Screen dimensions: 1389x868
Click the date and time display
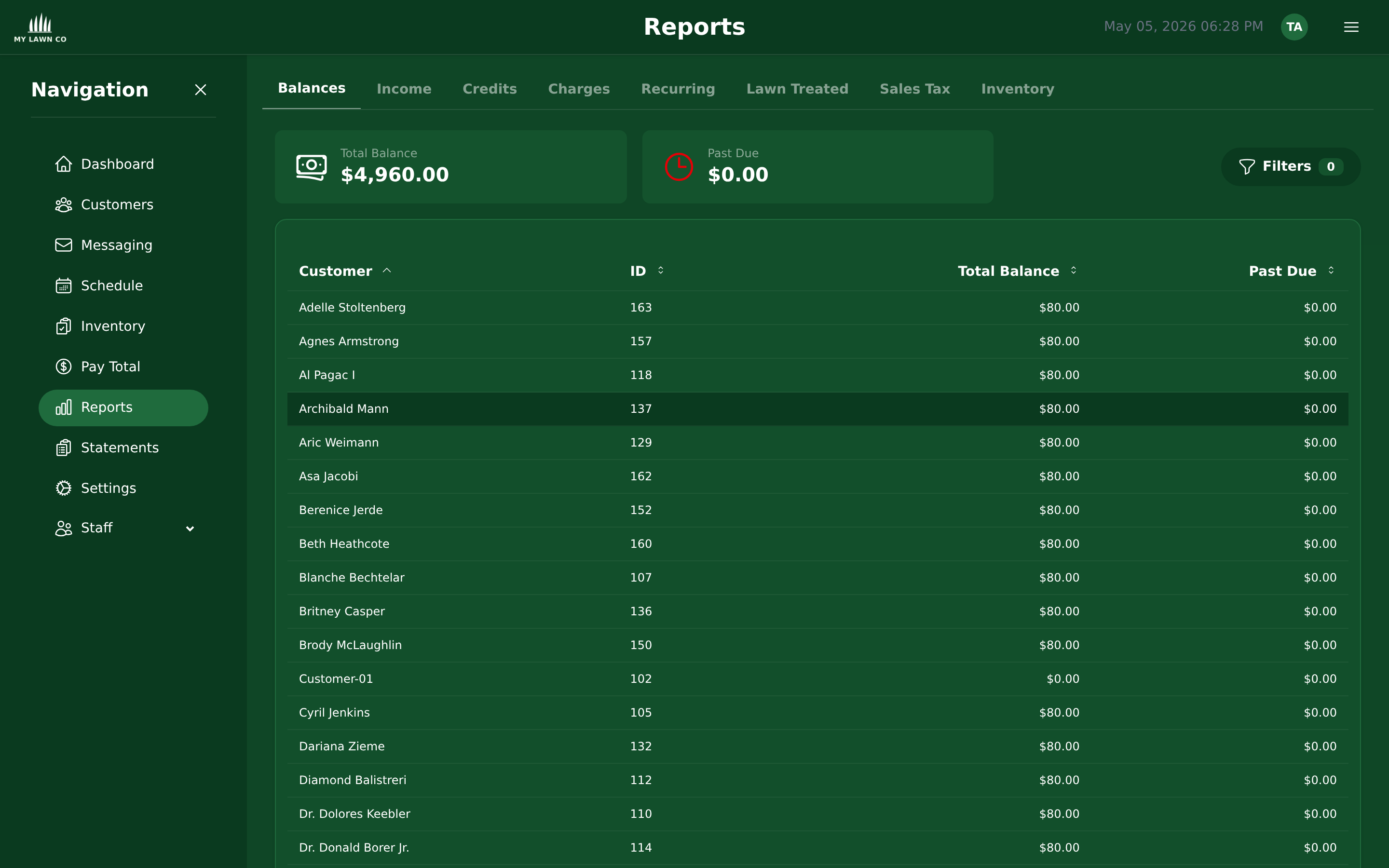click(x=1184, y=27)
